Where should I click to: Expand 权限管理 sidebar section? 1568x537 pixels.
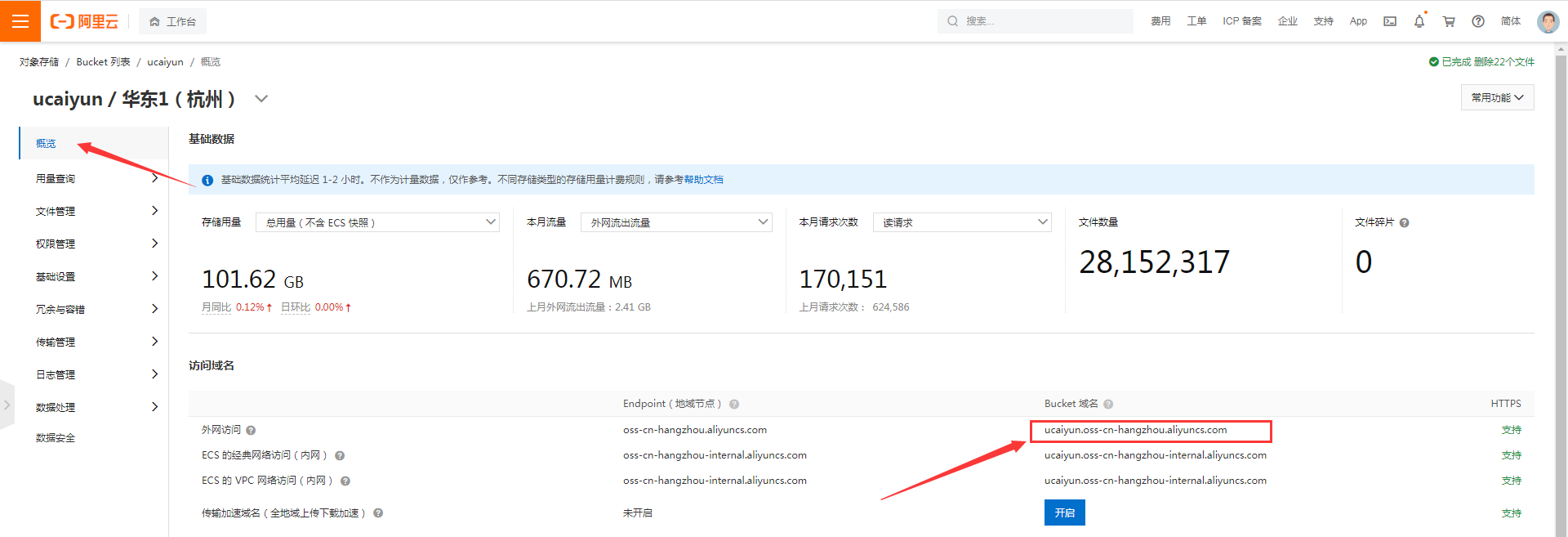point(93,244)
